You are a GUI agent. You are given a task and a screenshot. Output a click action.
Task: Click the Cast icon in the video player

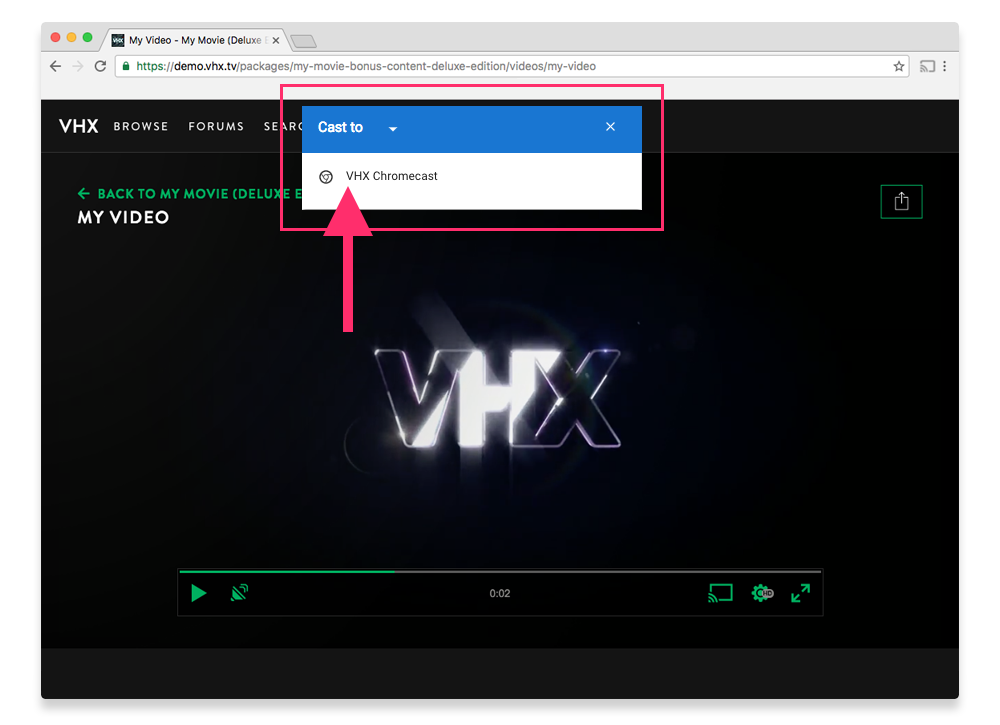point(719,592)
